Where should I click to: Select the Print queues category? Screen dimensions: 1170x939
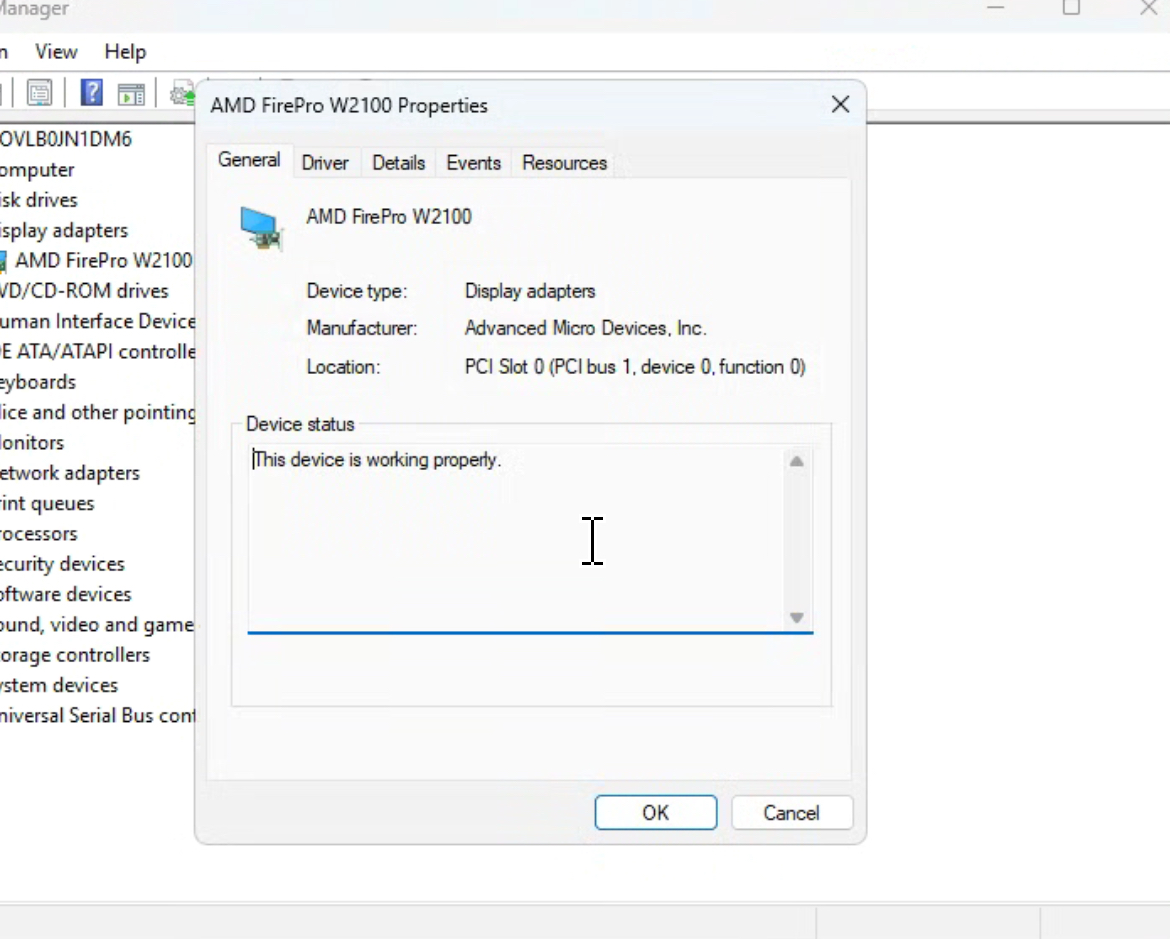point(47,504)
